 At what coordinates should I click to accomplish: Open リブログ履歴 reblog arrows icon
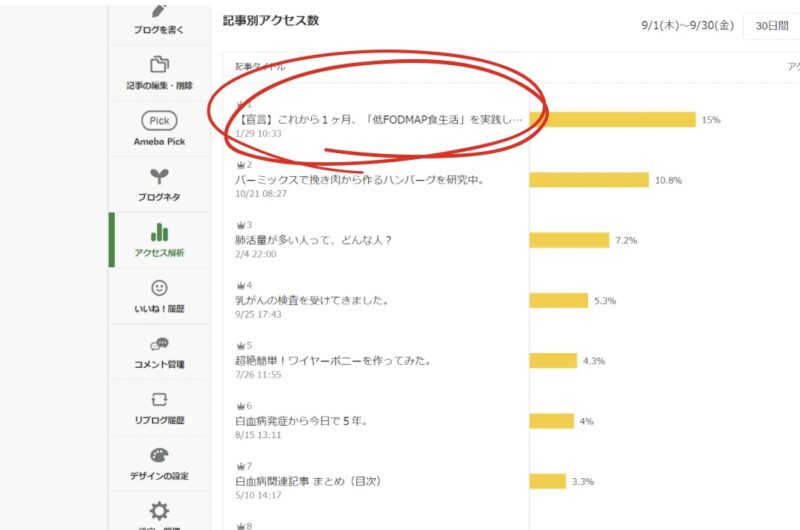click(159, 400)
